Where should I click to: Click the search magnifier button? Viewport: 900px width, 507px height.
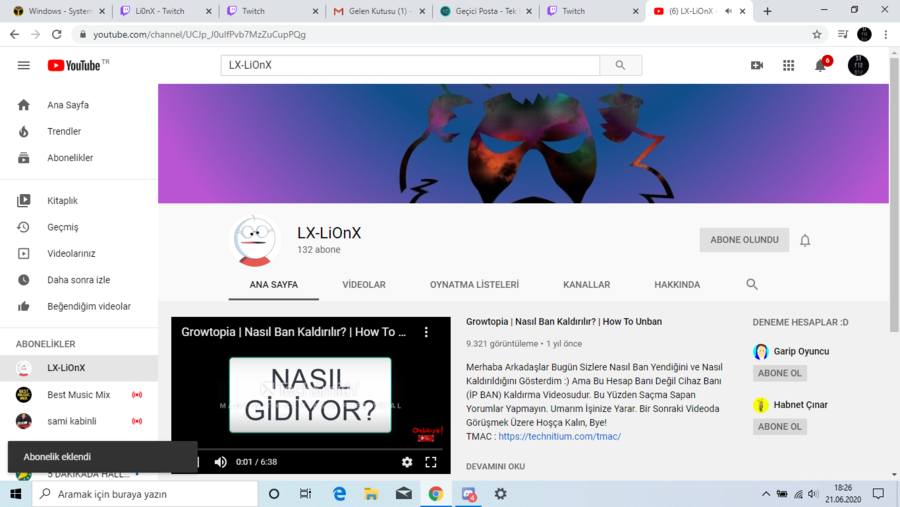tap(620, 65)
